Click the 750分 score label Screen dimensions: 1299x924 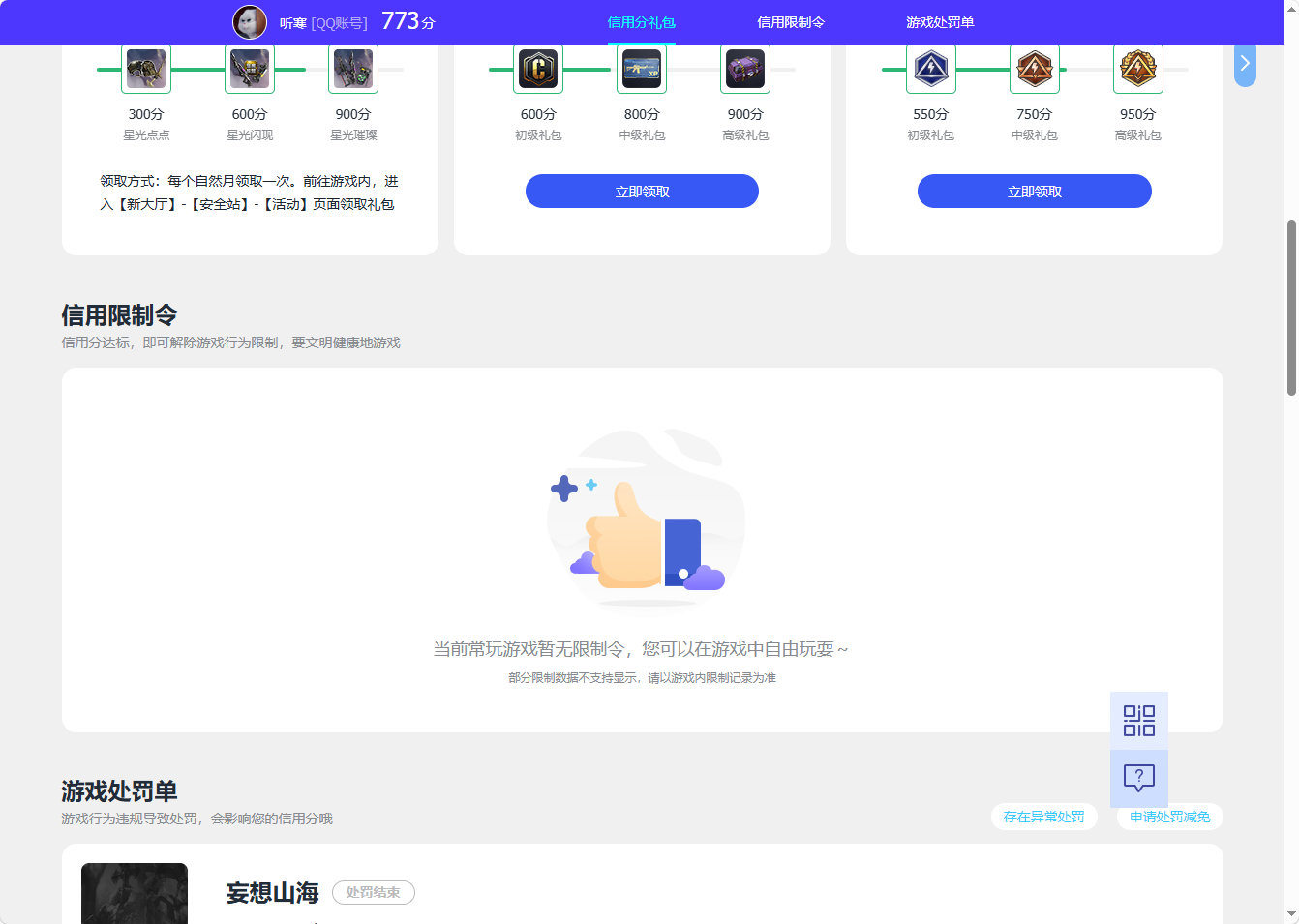coord(1034,114)
